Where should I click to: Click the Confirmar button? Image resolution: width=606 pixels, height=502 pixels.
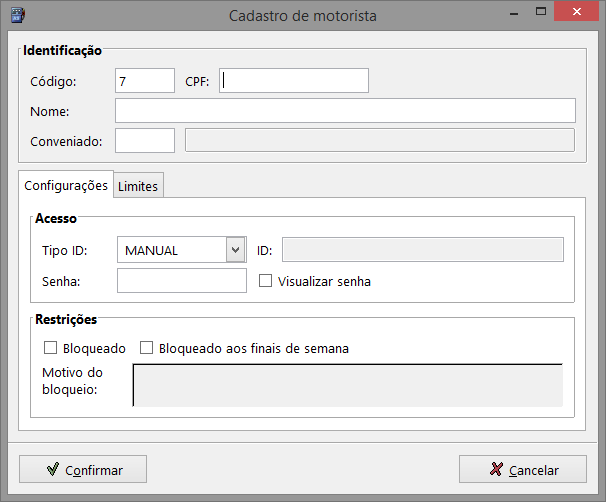click(x=83, y=469)
